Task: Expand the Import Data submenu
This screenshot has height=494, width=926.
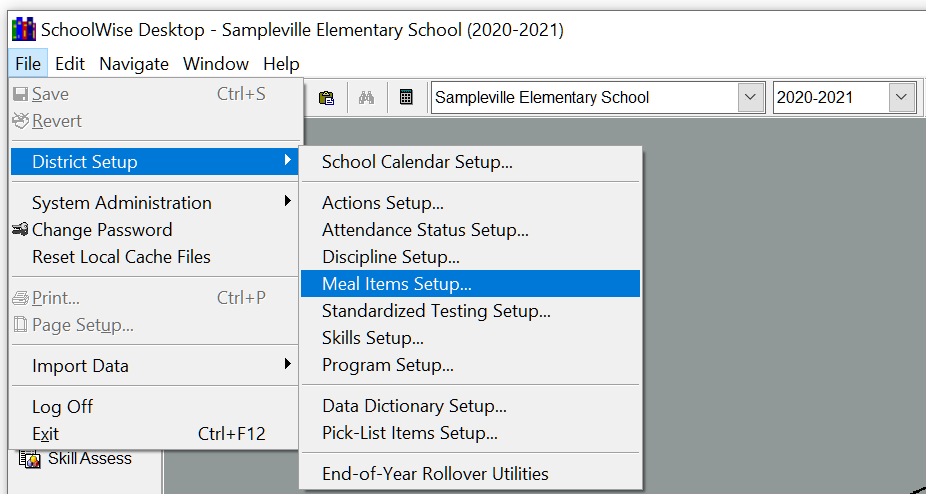Action: click(x=155, y=366)
